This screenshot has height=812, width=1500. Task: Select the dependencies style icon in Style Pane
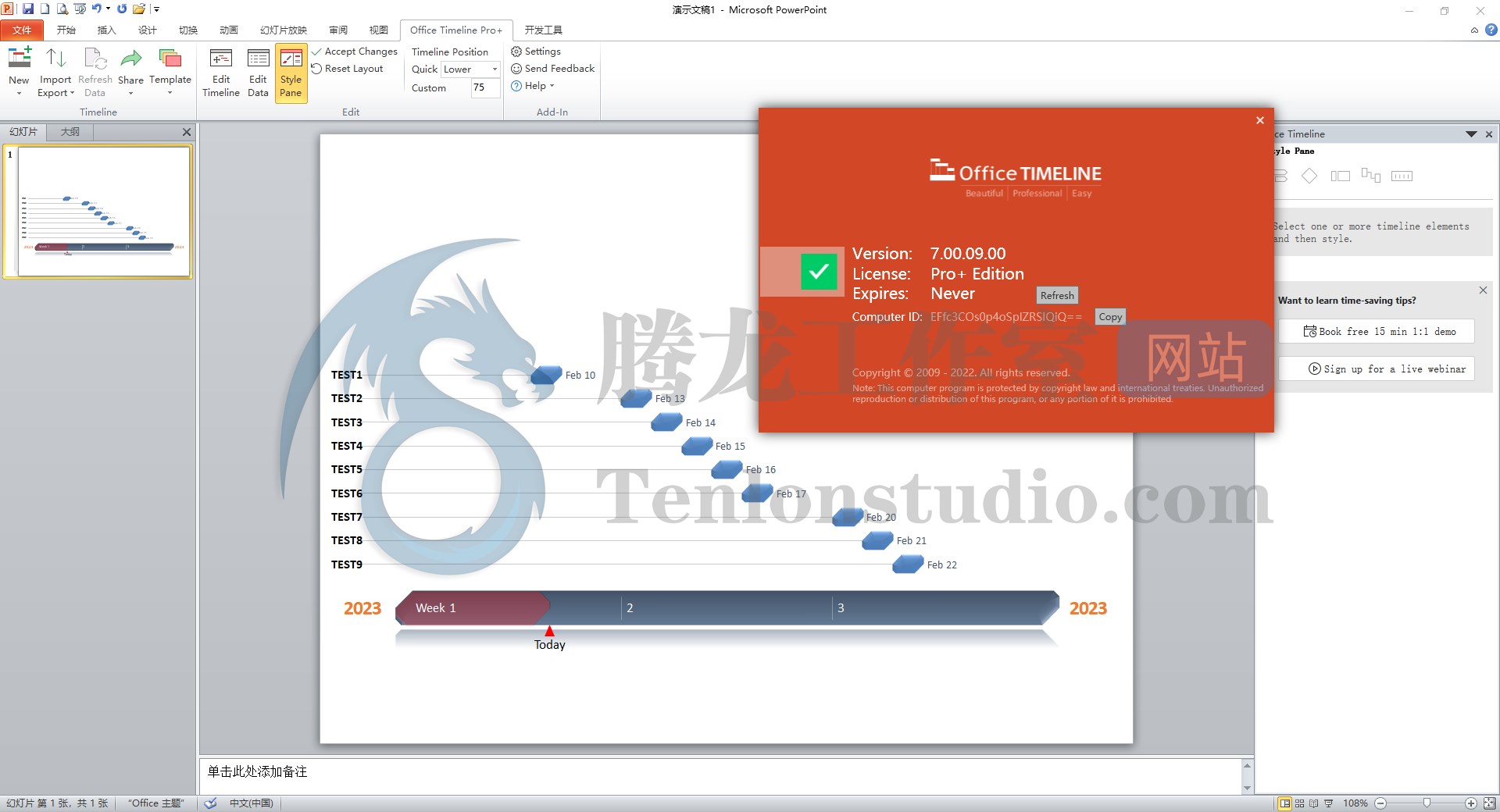(x=1371, y=176)
